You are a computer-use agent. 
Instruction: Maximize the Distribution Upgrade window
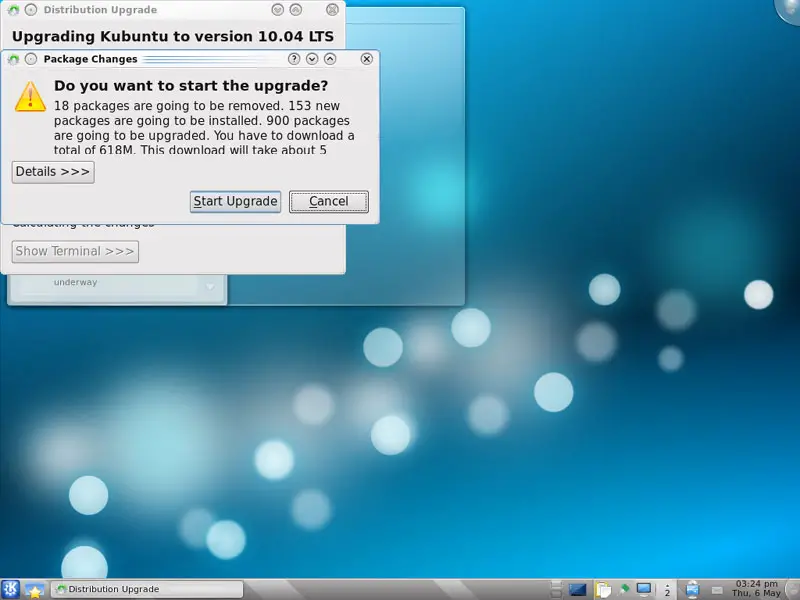[296, 10]
